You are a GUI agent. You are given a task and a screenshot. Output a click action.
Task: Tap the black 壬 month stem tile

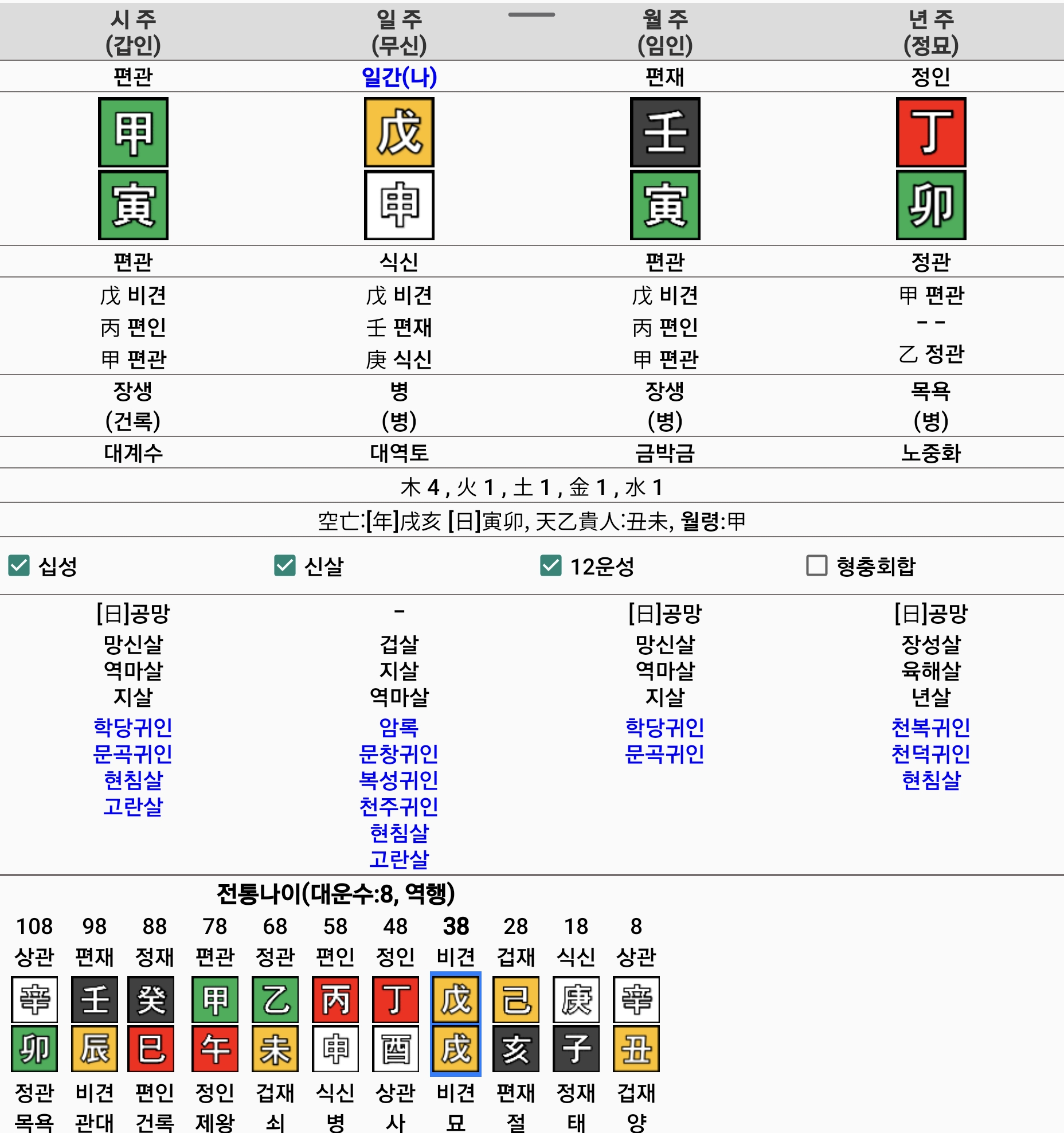tap(665, 132)
